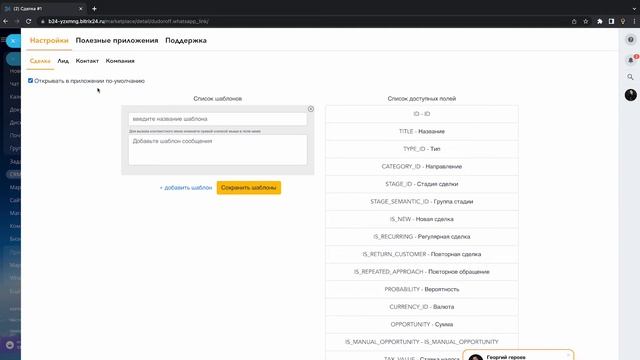This screenshot has height=360, width=640.
Task: Select the Лид sub-tab
Action: tap(63, 61)
